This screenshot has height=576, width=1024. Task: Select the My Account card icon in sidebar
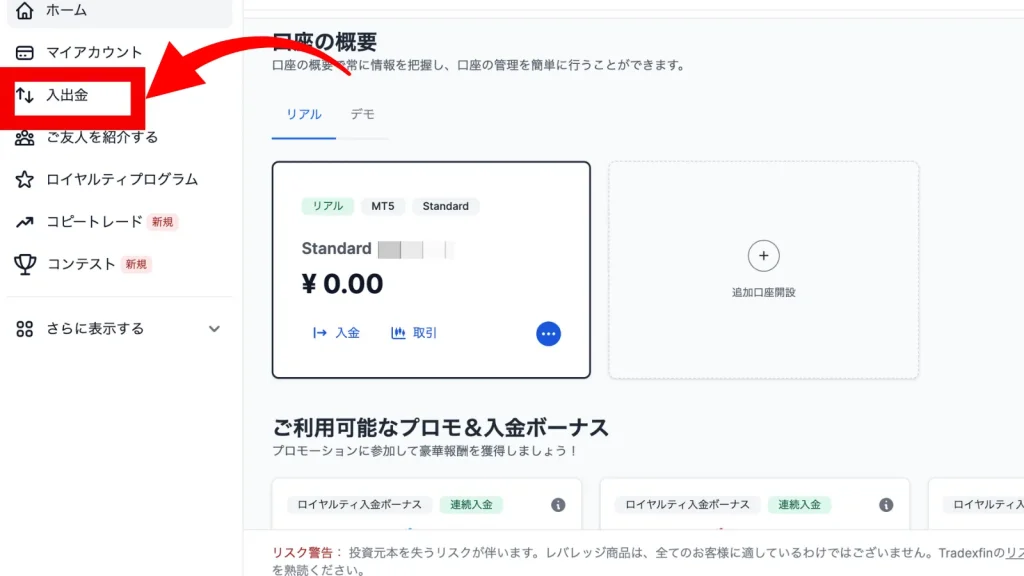click(x=25, y=52)
